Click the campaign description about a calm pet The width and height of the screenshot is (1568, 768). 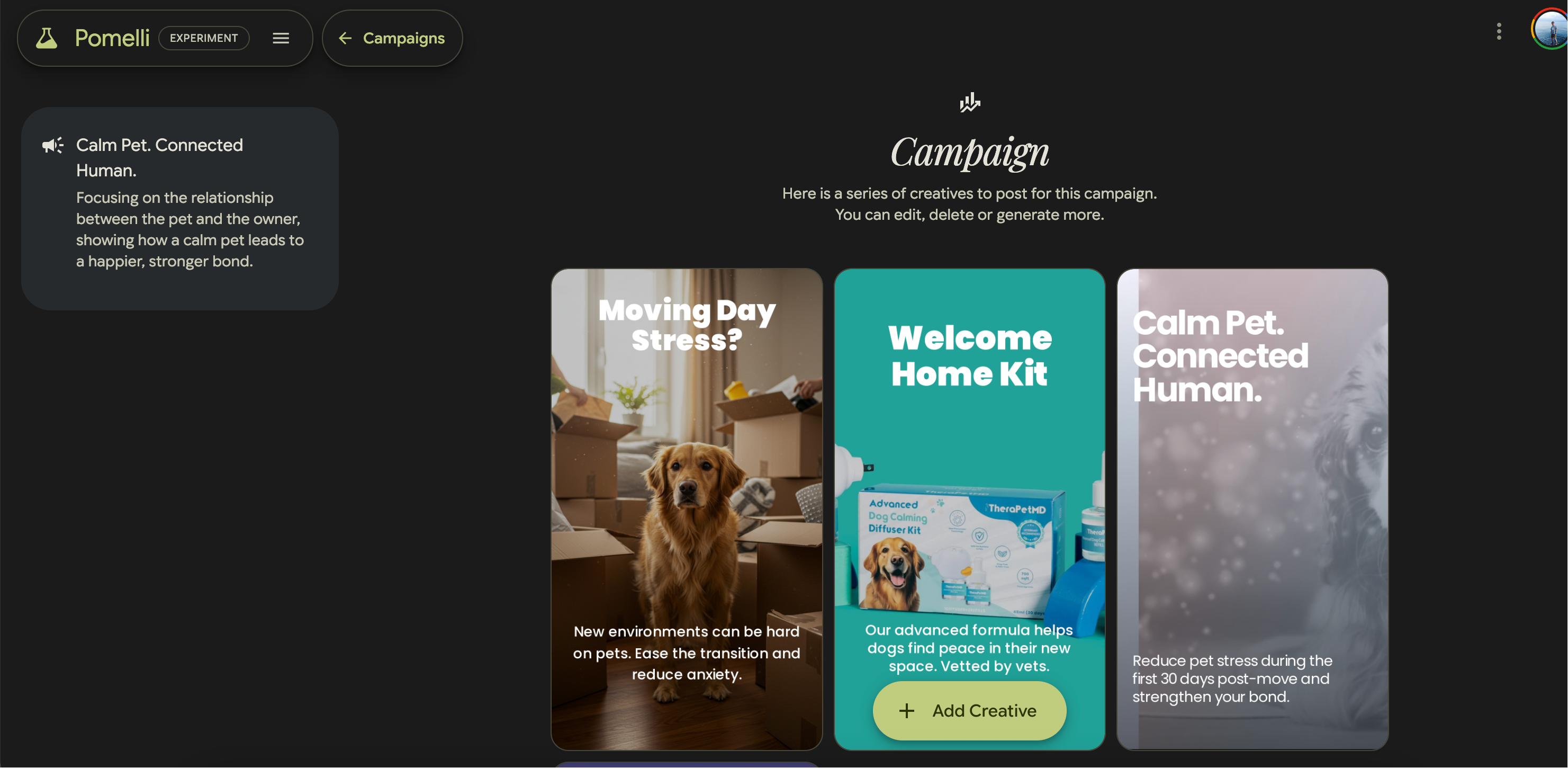pyautogui.click(x=190, y=230)
